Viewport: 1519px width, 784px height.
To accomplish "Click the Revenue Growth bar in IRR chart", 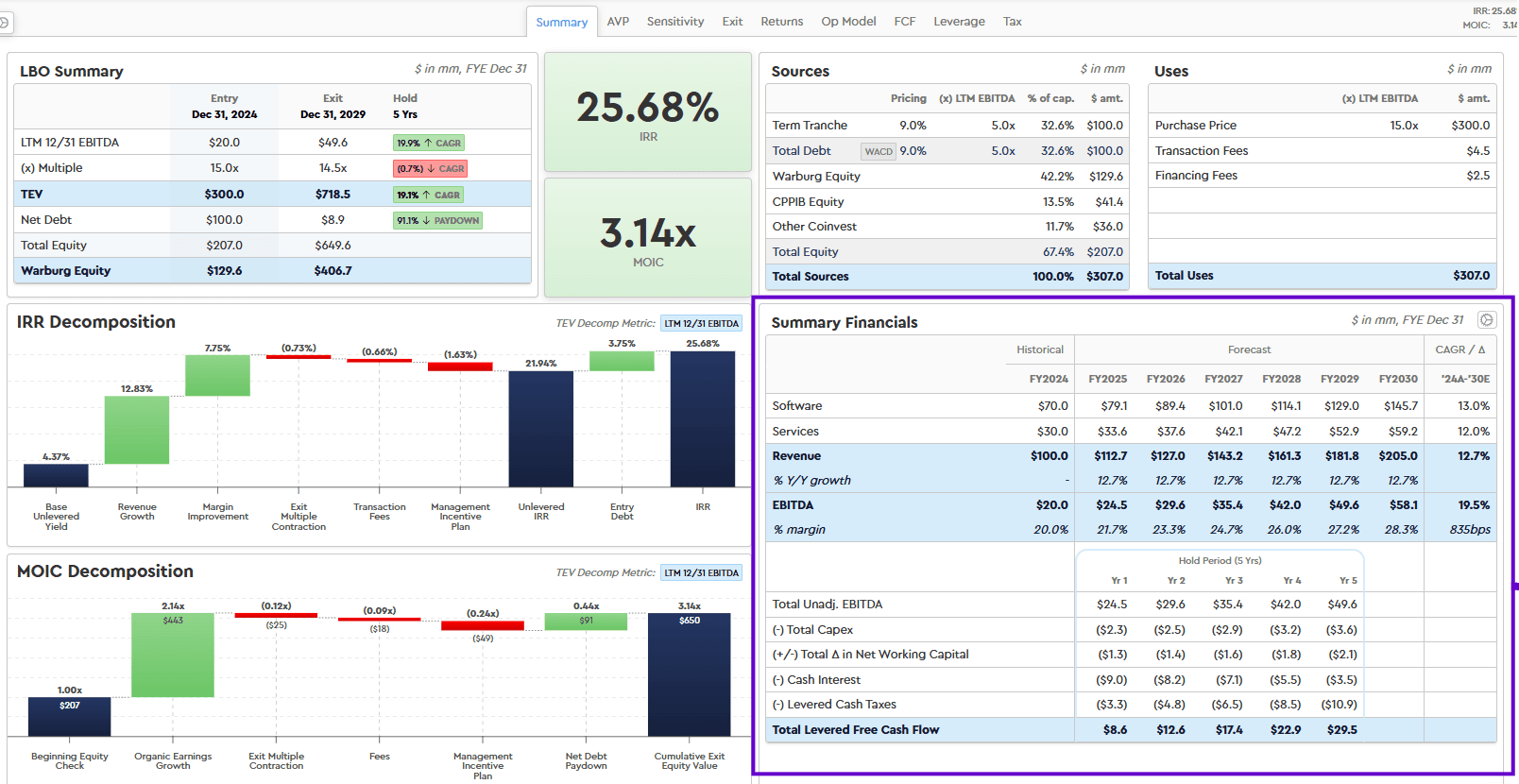I will click(x=137, y=430).
